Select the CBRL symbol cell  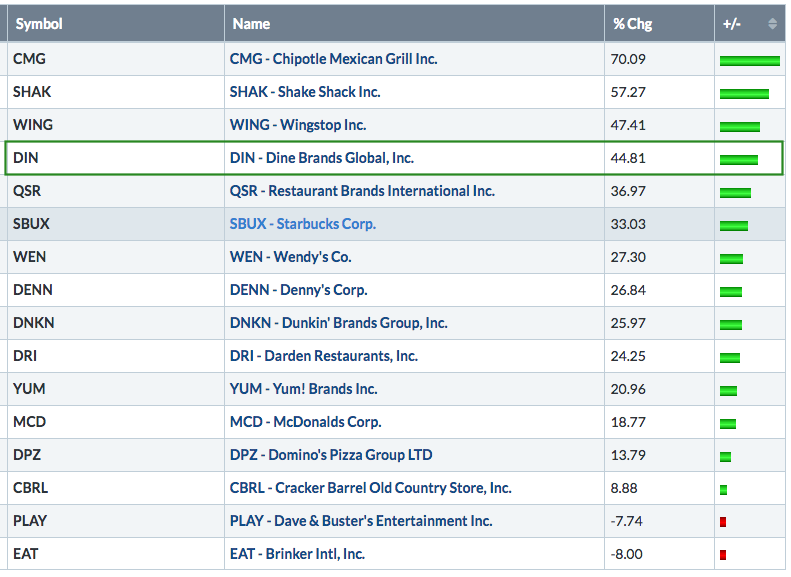[116, 488]
